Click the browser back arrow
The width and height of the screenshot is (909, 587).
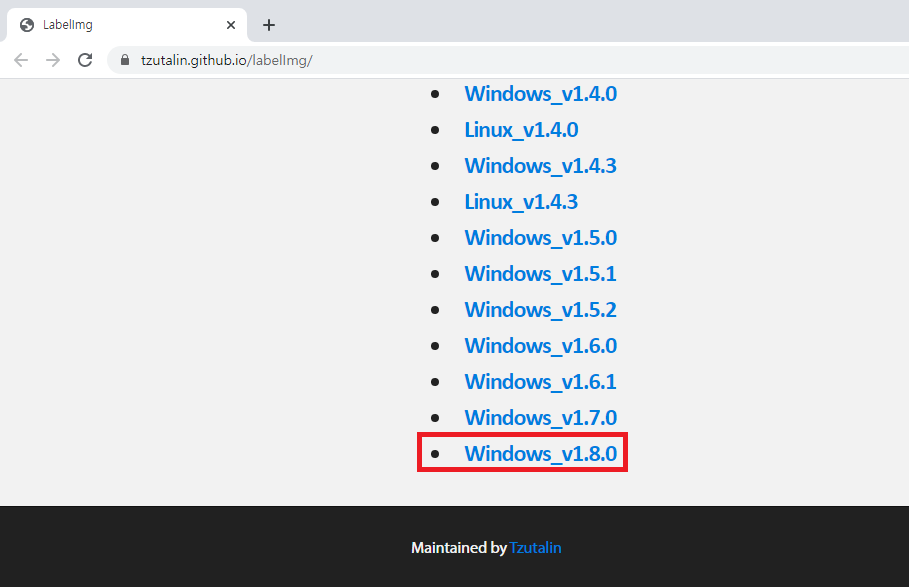coord(21,60)
